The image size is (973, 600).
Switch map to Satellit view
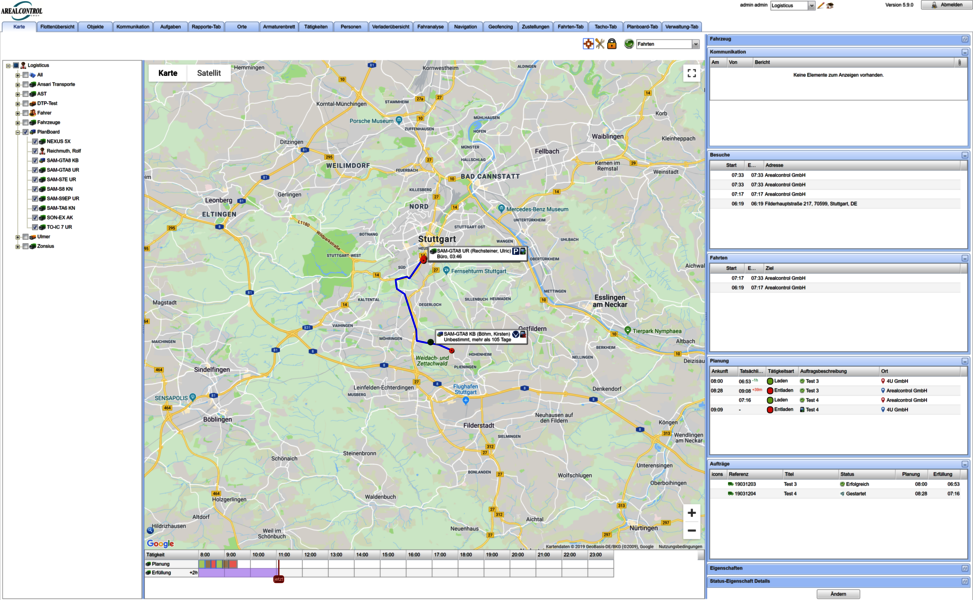coord(208,73)
